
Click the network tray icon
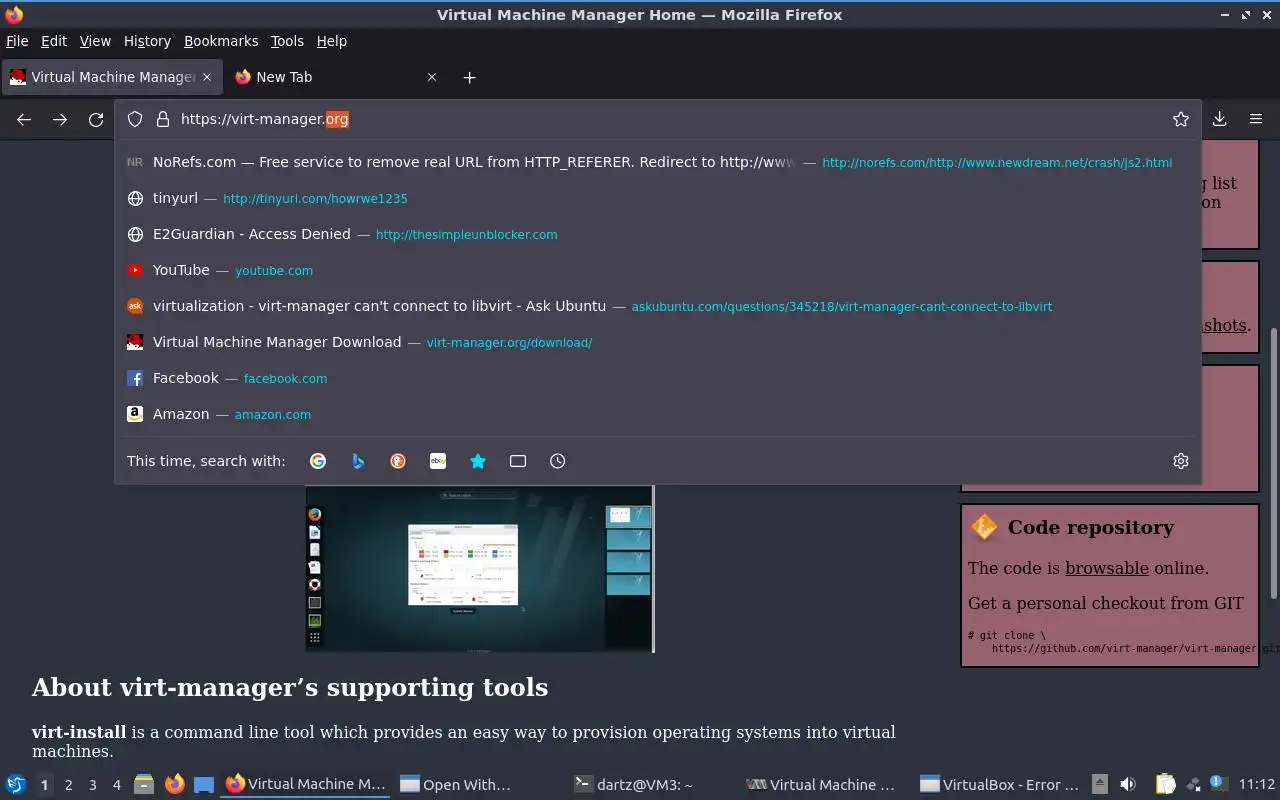click(1193, 784)
